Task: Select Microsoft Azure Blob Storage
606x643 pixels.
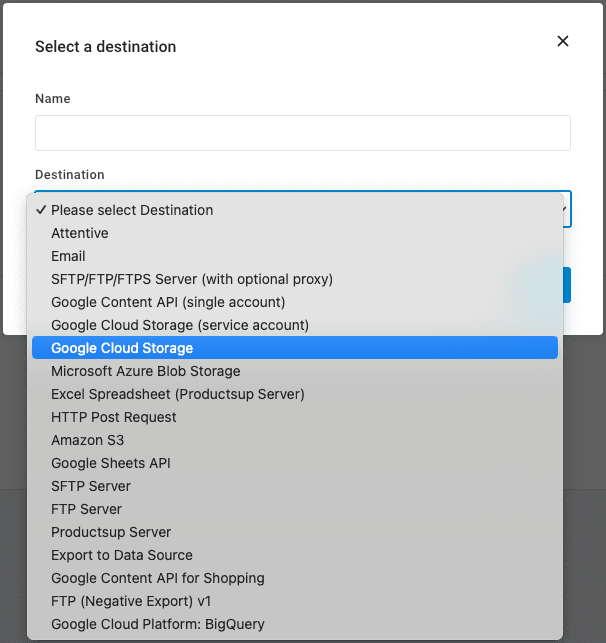Action: click(146, 371)
